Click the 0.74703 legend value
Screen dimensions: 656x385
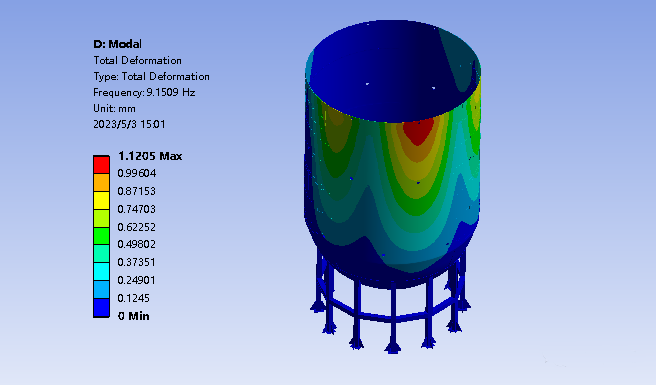point(136,209)
